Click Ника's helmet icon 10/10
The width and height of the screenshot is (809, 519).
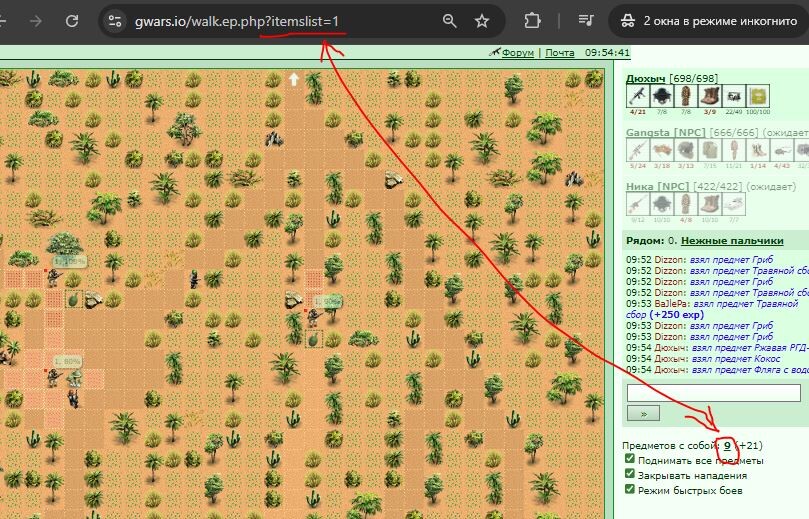pos(661,204)
